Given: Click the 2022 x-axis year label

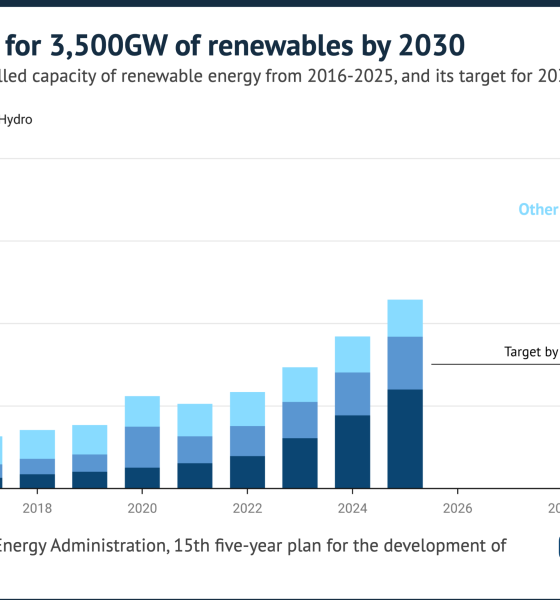Looking at the screenshot, I should pos(247,508).
